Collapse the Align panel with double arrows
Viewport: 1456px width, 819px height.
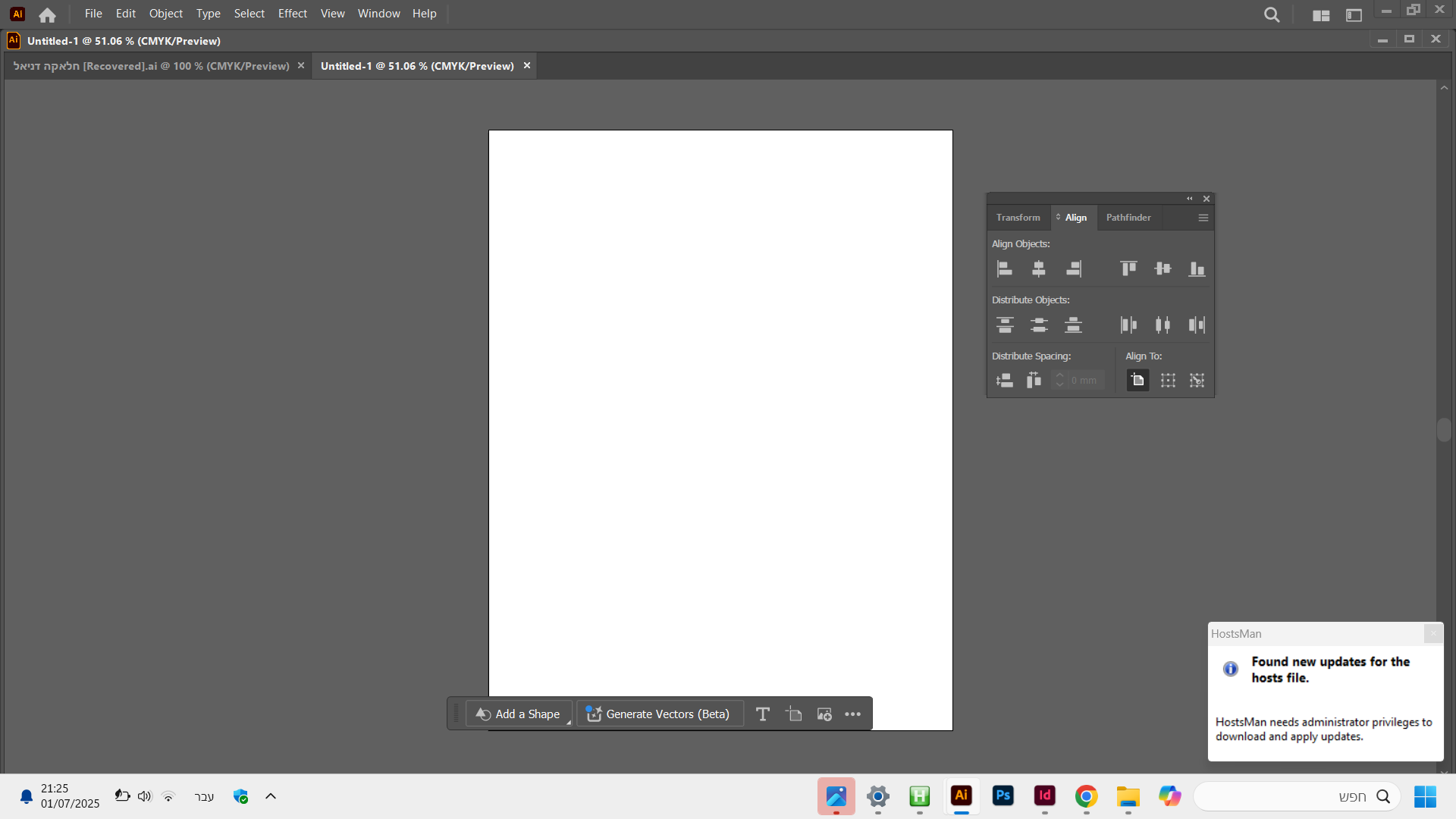tap(1189, 199)
